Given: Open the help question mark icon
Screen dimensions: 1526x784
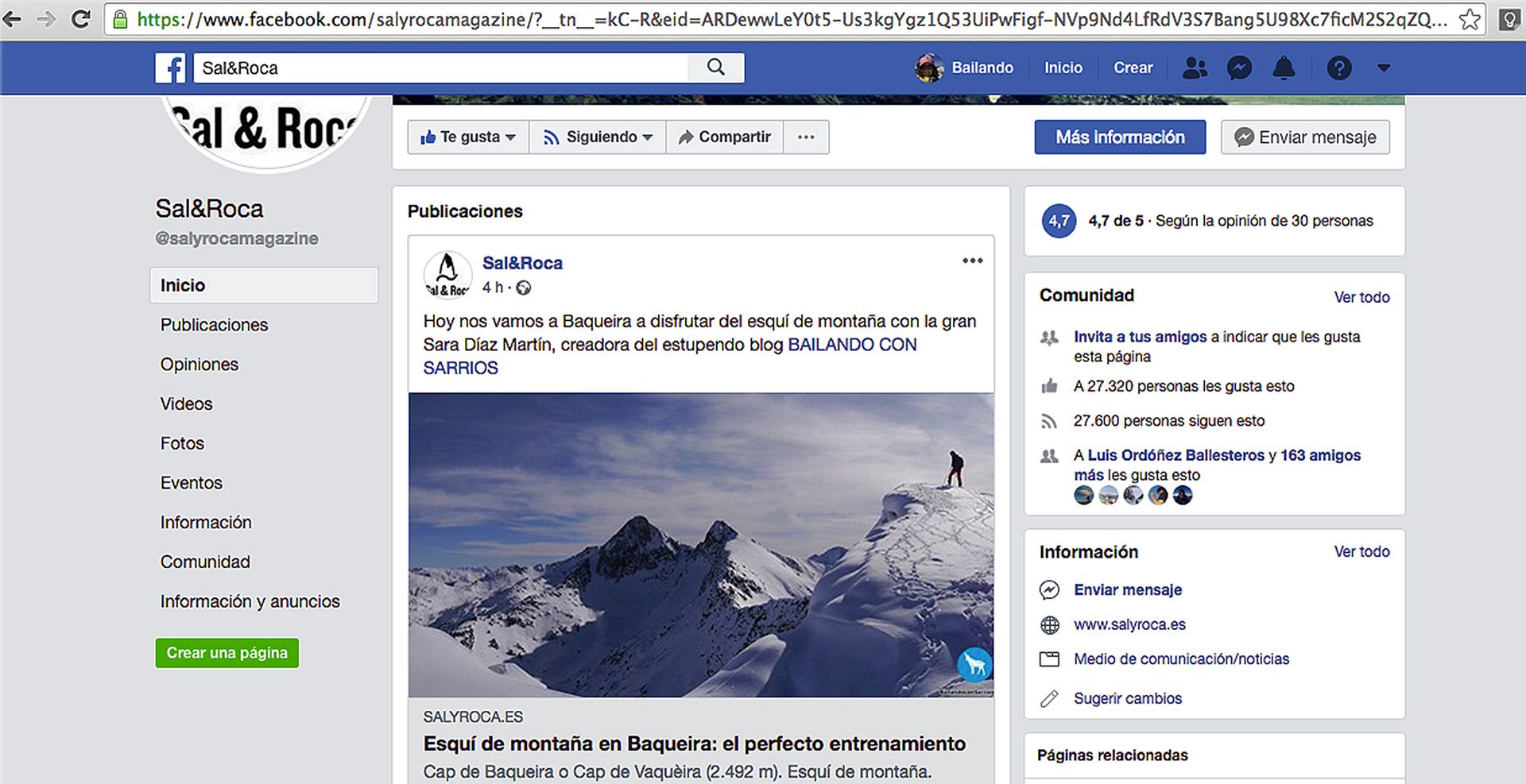Looking at the screenshot, I should (x=1338, y=68).
